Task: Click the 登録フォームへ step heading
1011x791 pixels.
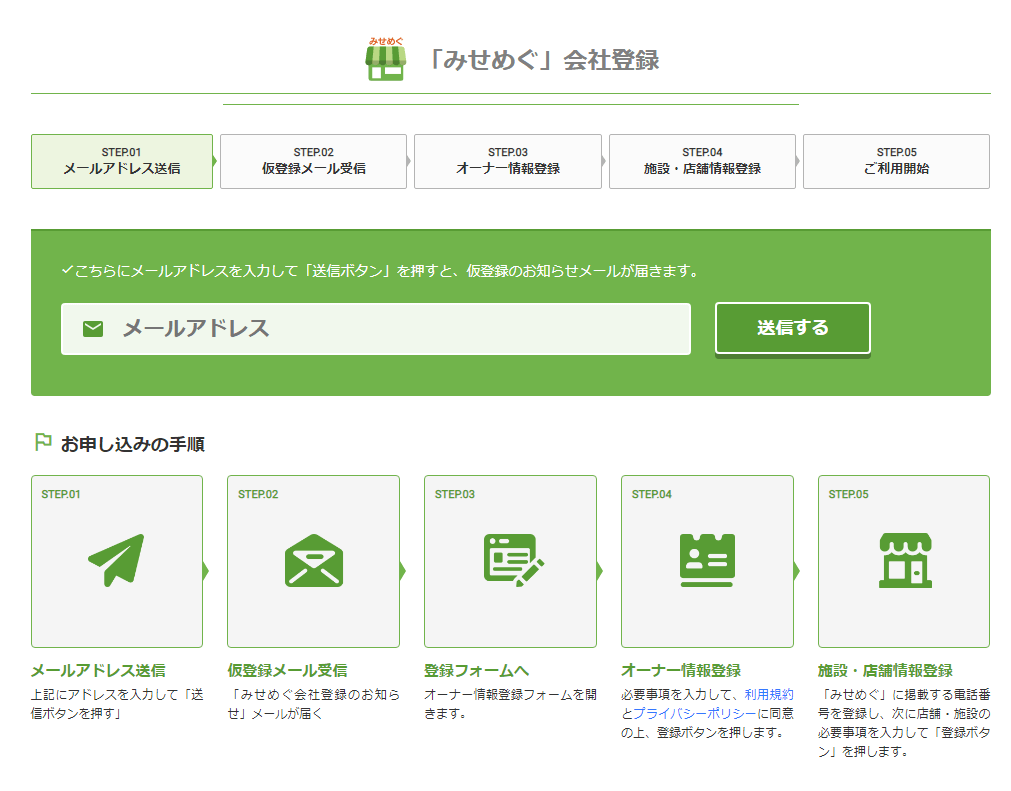Action: (x=477, y=670)
